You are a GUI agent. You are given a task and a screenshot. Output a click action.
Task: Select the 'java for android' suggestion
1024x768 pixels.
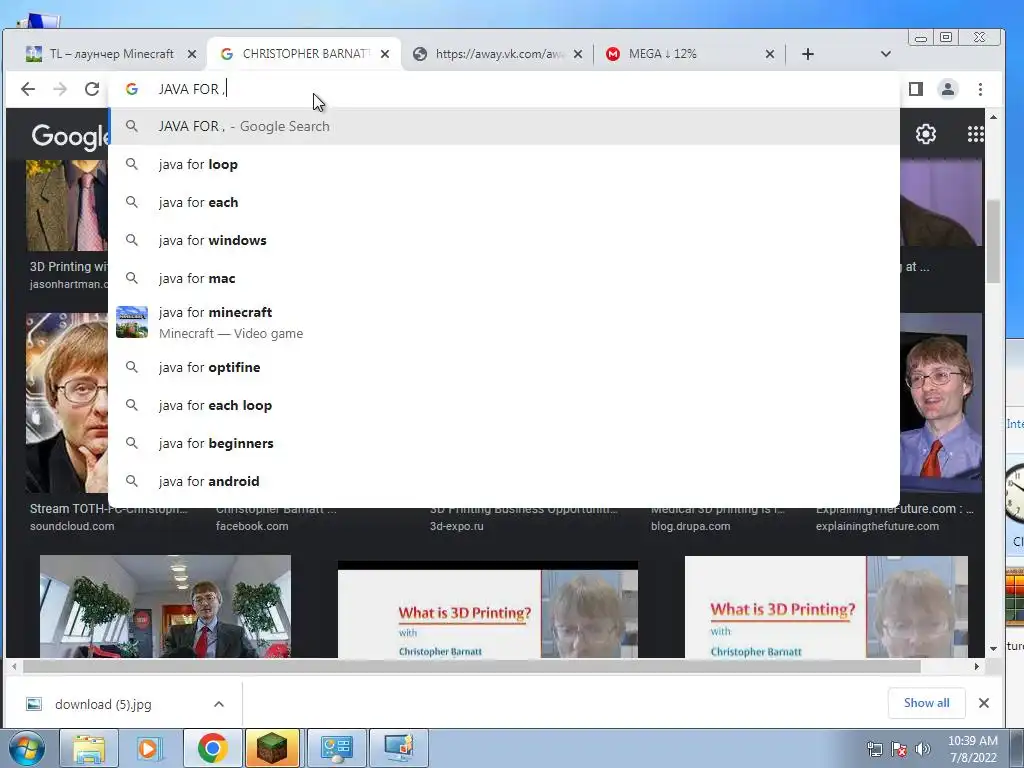504,481
